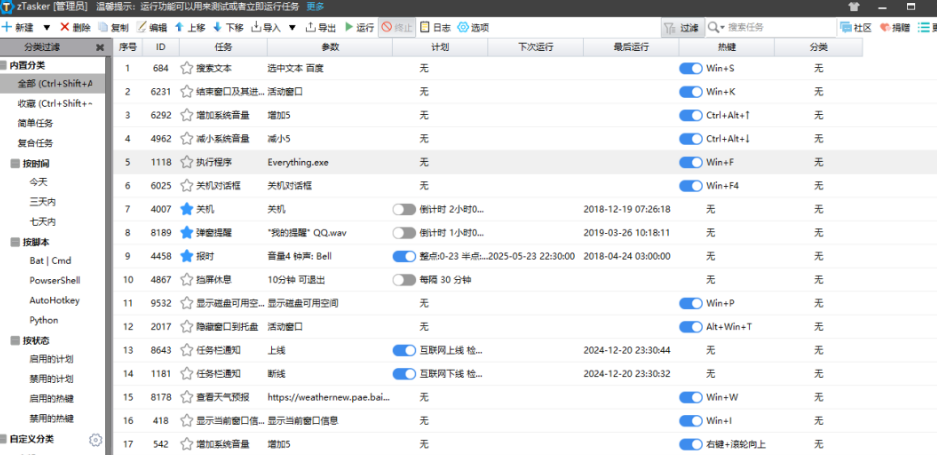937x455 pixels.
Task: Collapse the 按时间 group
Action: [x=14, y=163]
